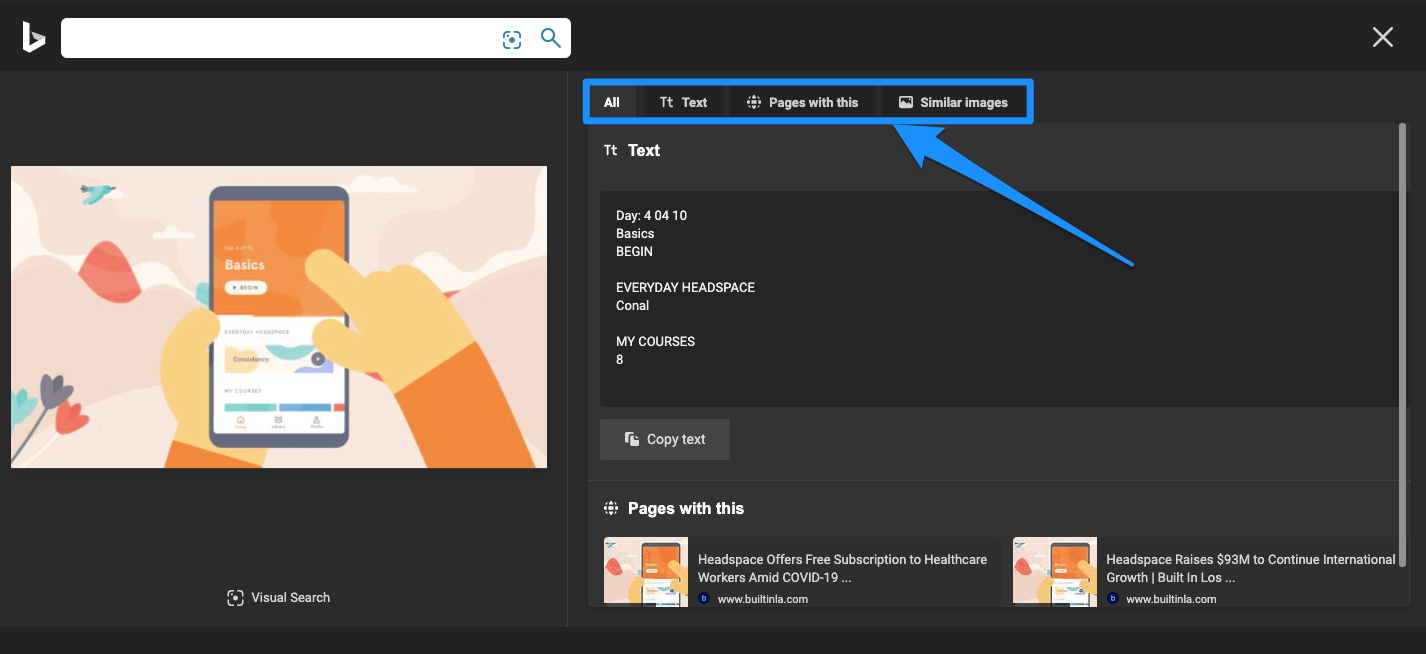Click first result thumbnail image
1426x654 pixels.
coord(645,571)
